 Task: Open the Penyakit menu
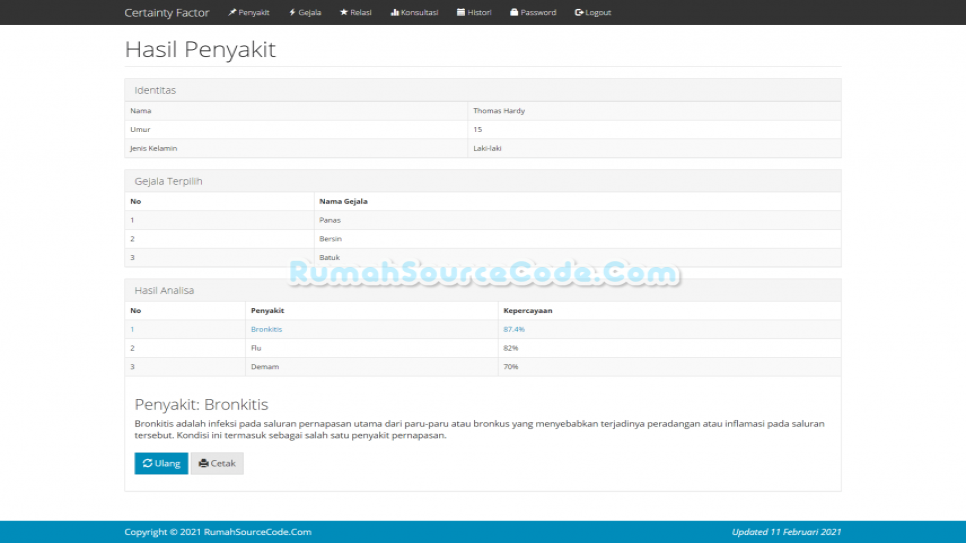pos(249,12)
